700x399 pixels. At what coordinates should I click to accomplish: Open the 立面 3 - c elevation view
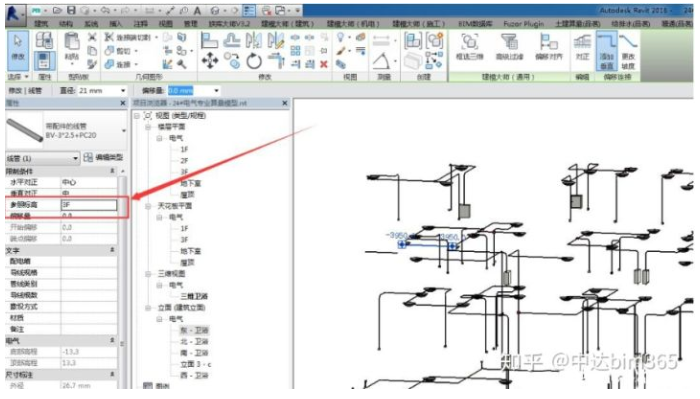(x=196, y=364)
